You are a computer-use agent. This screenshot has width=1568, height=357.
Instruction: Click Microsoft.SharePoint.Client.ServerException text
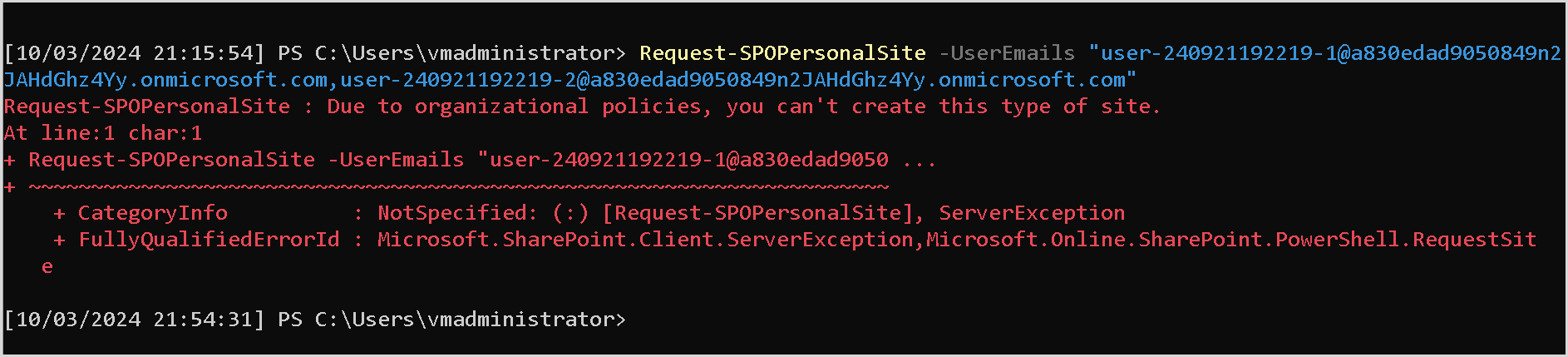pos(646,240)
